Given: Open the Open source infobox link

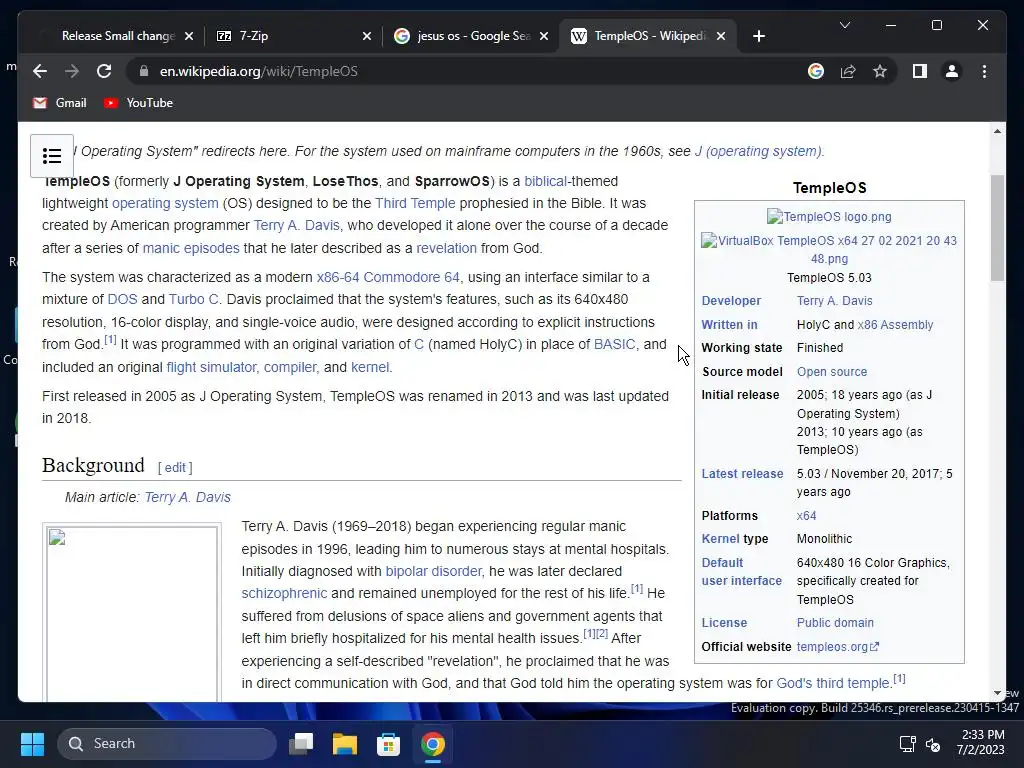Looking at the screenshot, I should 832,372.
